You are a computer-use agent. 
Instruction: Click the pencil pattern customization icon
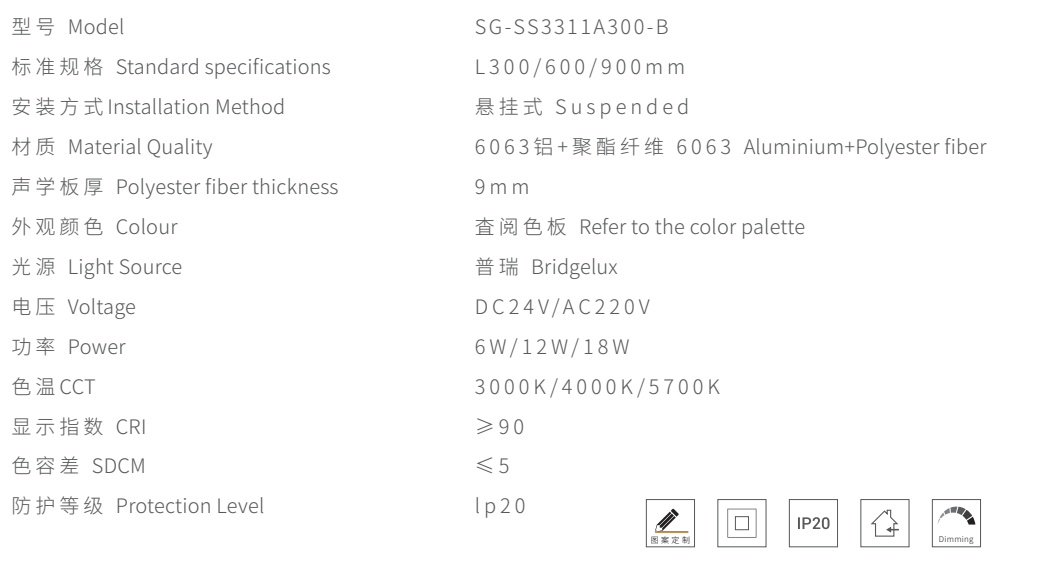(672, 523)
